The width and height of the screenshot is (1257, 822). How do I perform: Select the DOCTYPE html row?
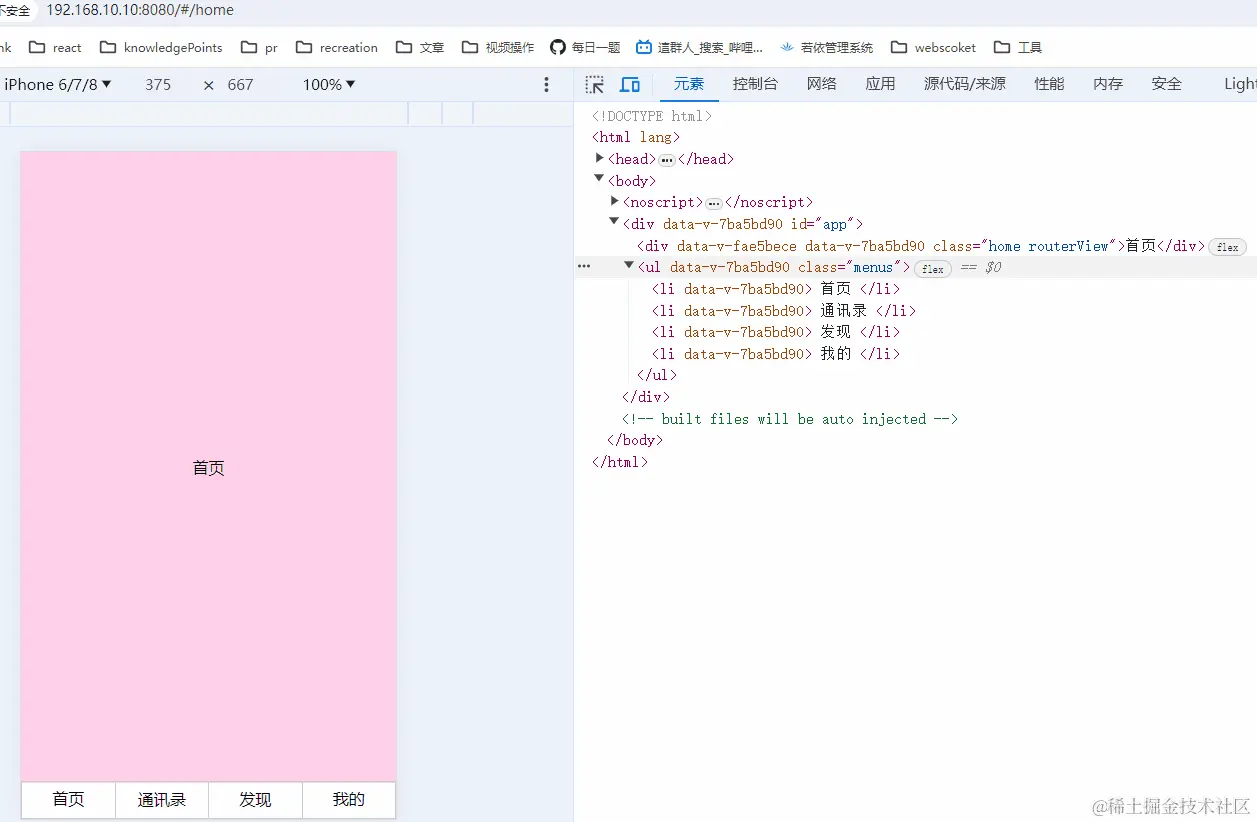pos(652,116)
